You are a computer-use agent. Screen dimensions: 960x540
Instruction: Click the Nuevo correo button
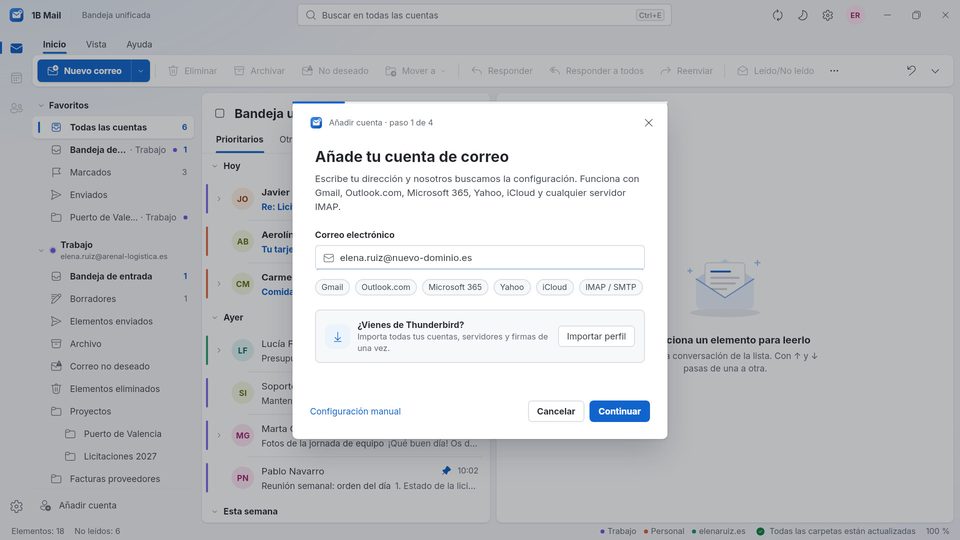click(x=85, y=71)
